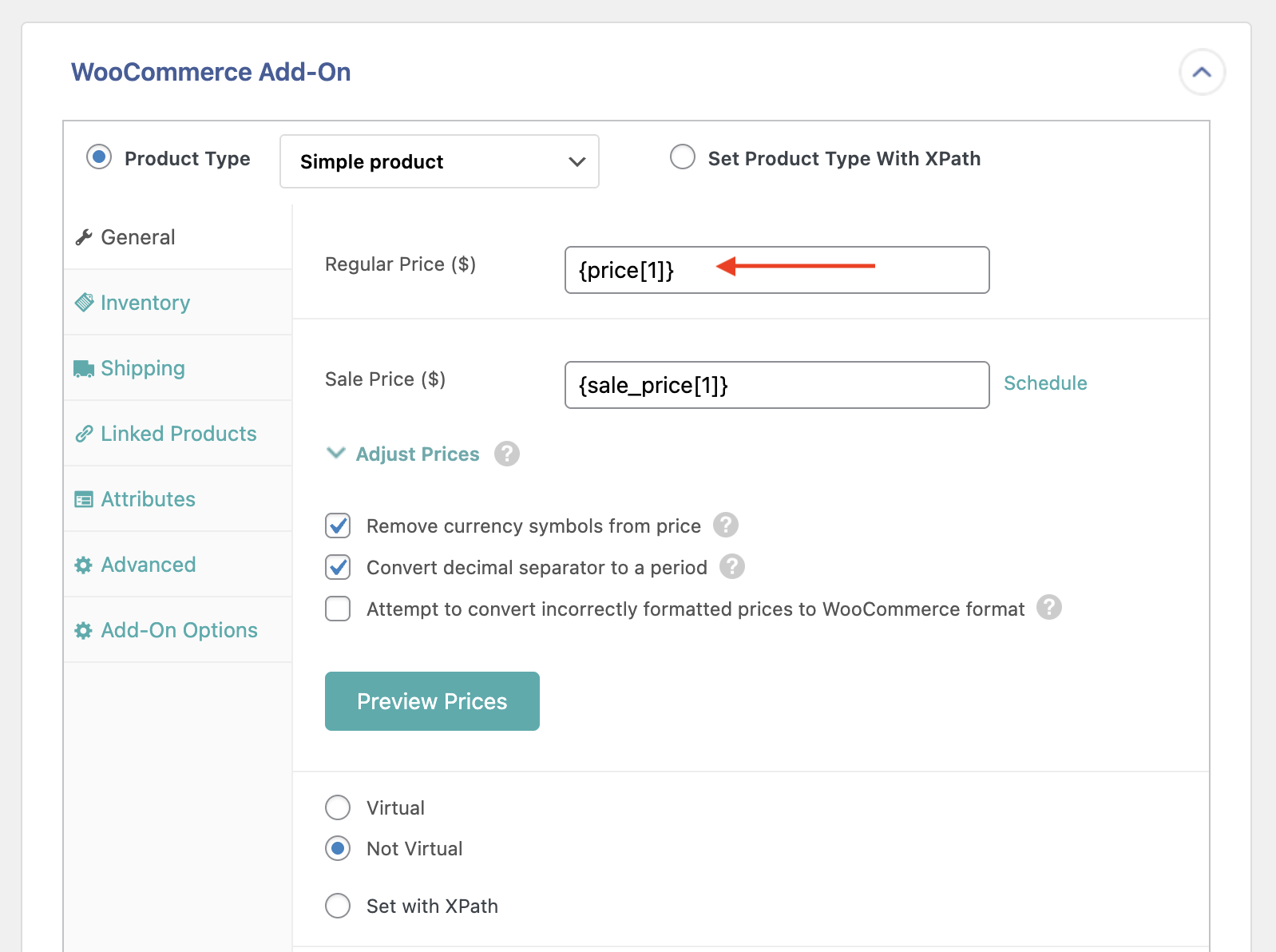Open the Attributes tab
1276x952 pixels.
pyautogui.click(x=148, y=499)
